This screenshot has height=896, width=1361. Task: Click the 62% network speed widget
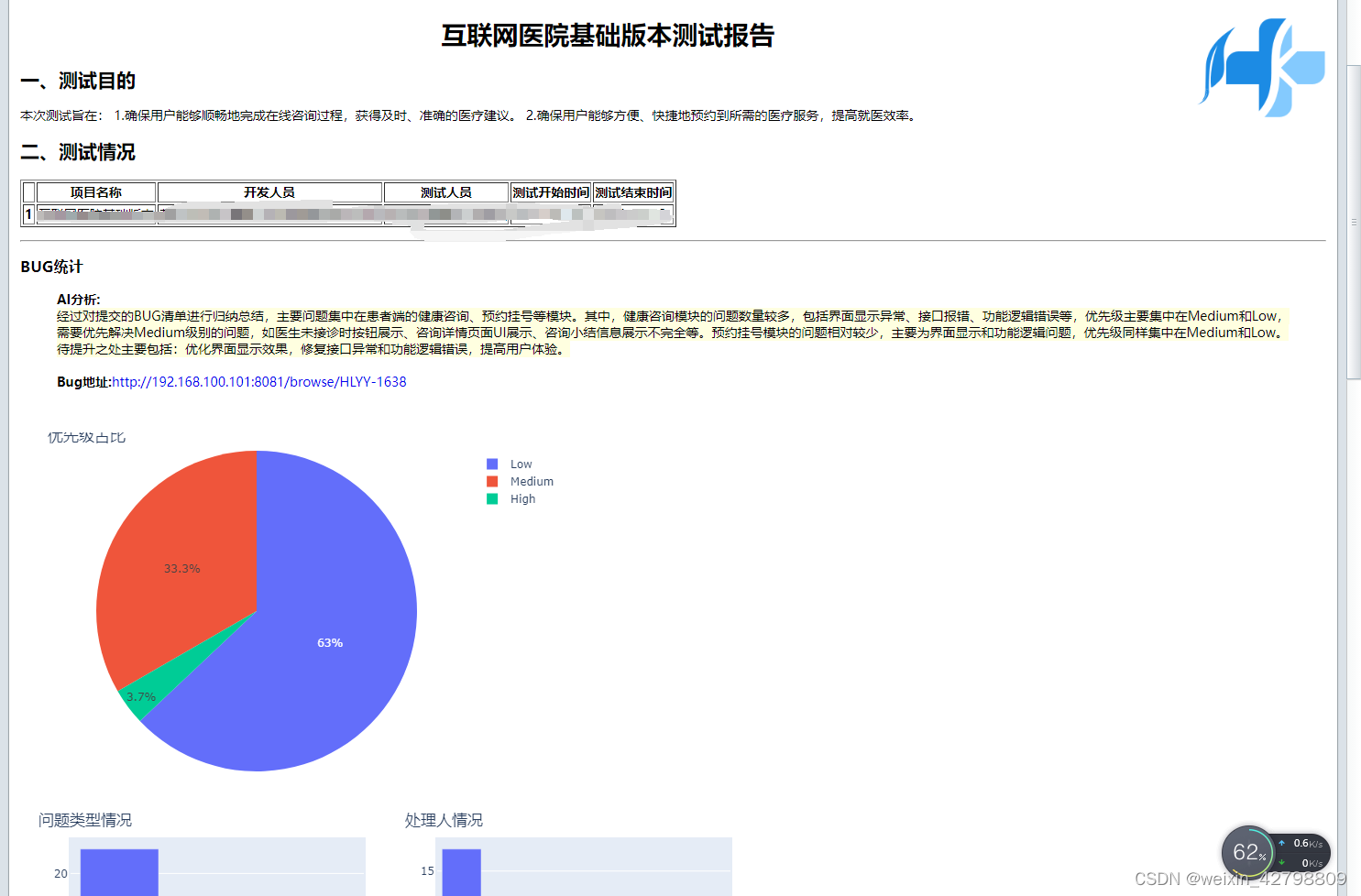pos(1275,854)
